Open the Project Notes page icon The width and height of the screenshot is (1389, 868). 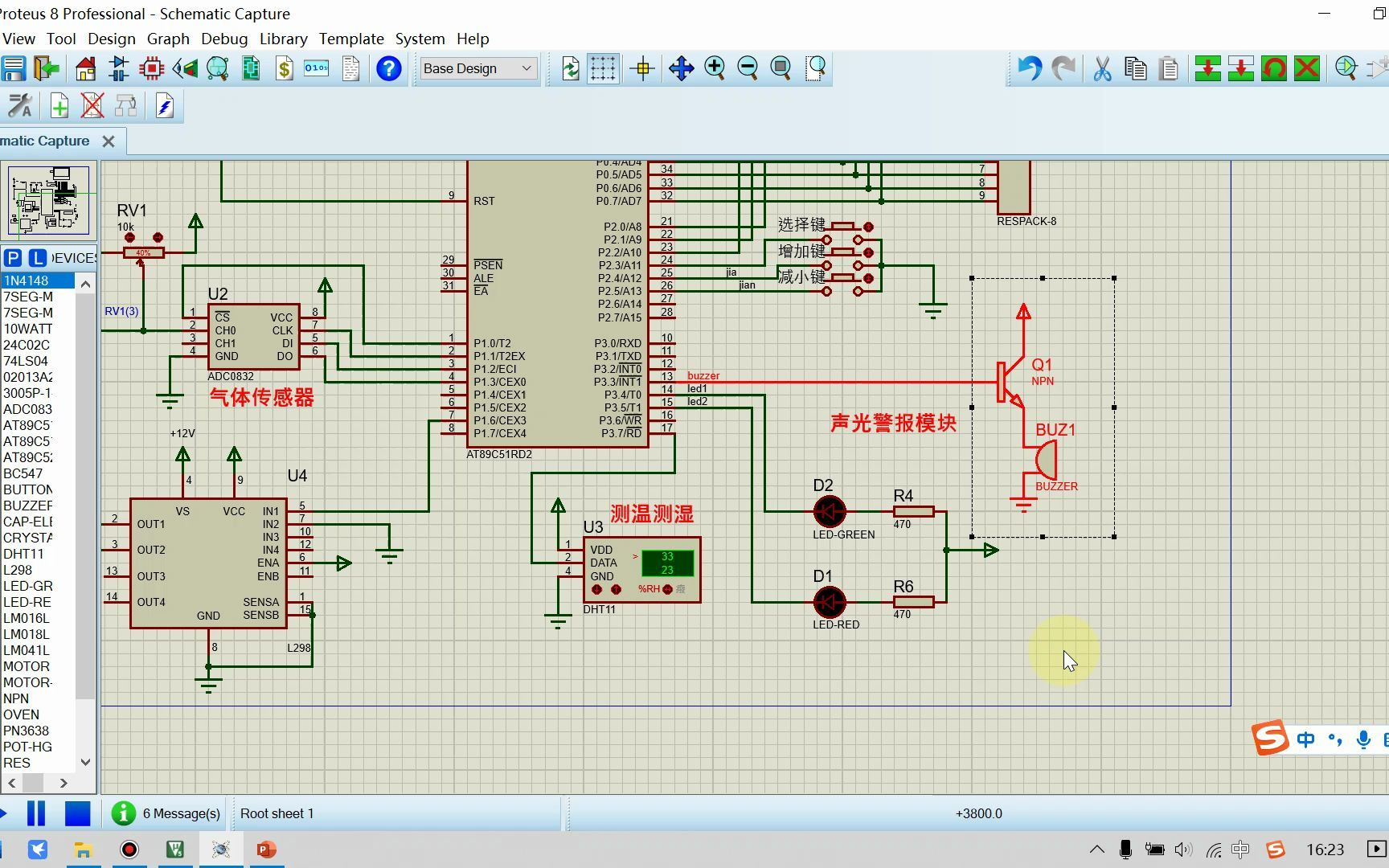[x=350, y=68]
